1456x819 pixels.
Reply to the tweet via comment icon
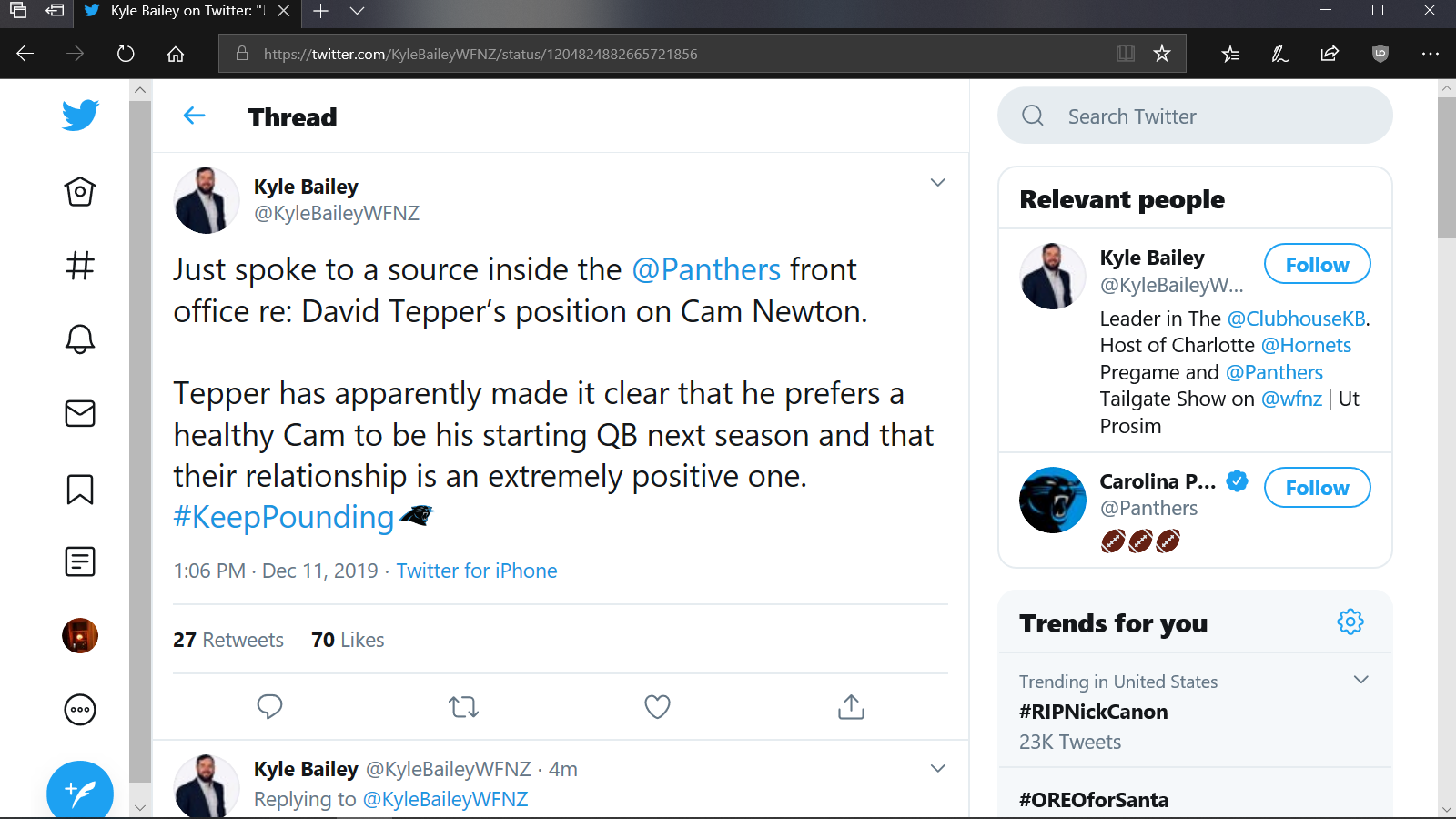tap(269, 706)
